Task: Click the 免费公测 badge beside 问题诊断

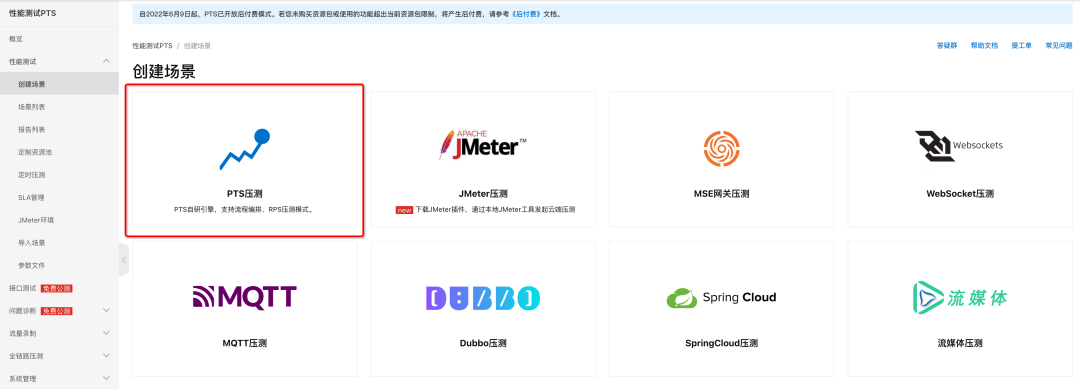Action: click(x=56, y=311)
